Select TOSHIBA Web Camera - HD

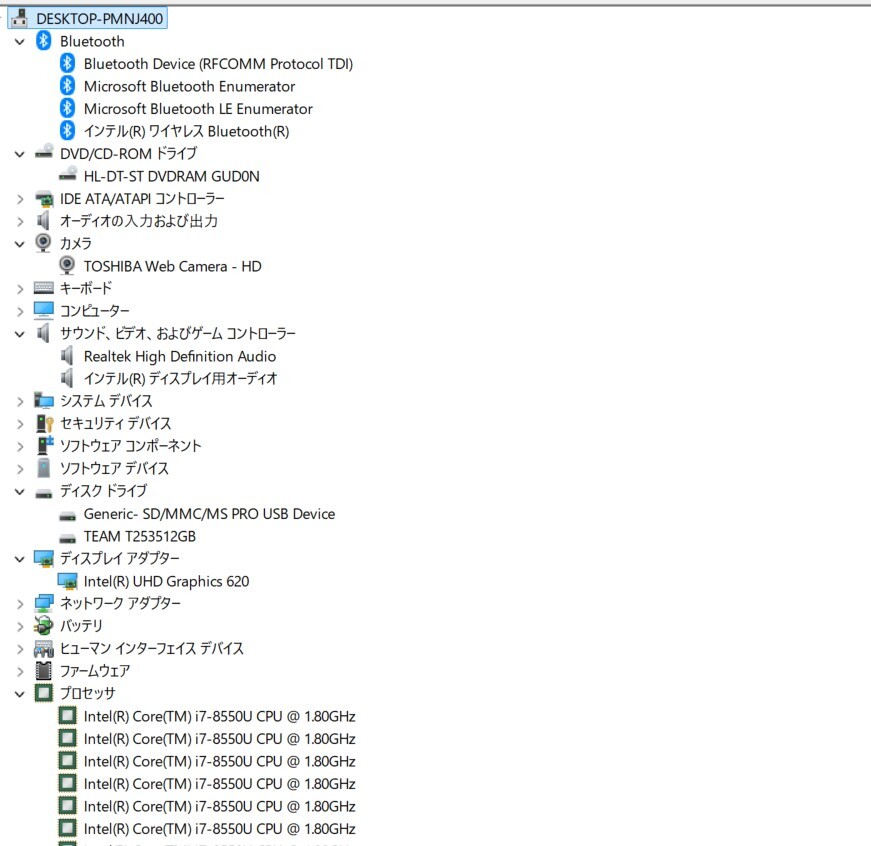[x=172, y=267]
